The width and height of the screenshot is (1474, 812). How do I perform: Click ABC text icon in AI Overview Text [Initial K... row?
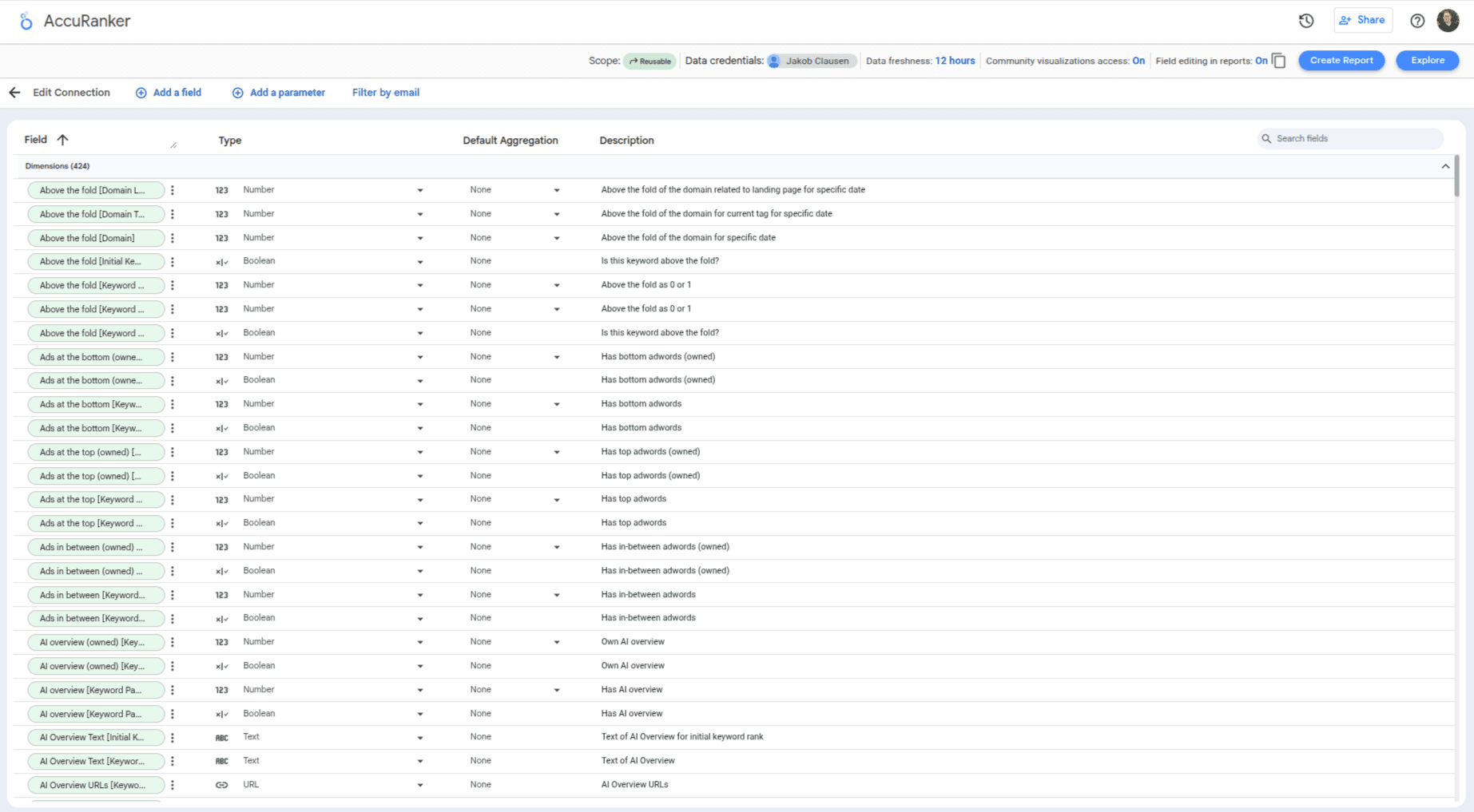221,738
